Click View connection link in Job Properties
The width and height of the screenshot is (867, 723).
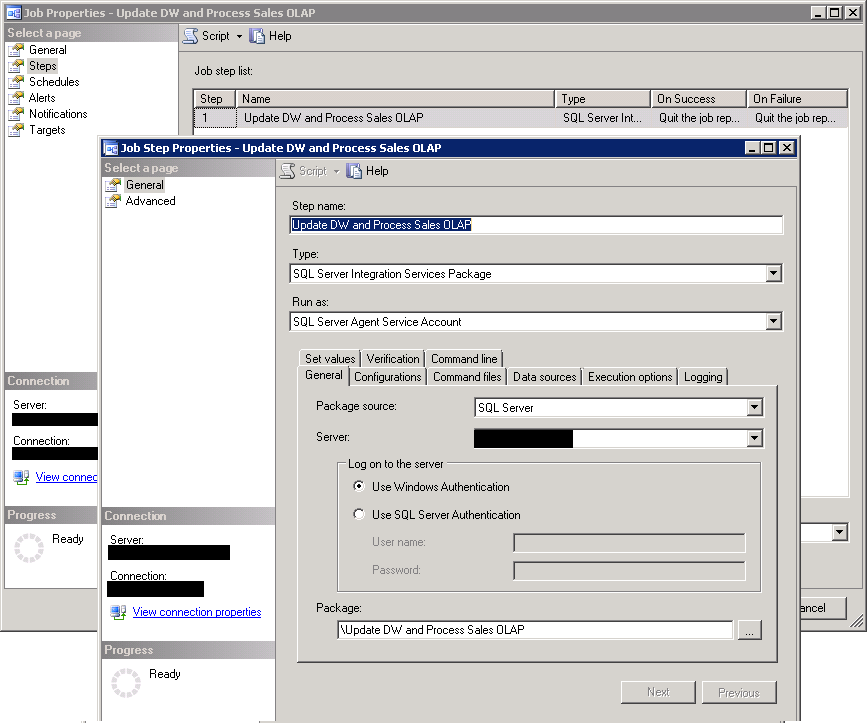(66, 477)
